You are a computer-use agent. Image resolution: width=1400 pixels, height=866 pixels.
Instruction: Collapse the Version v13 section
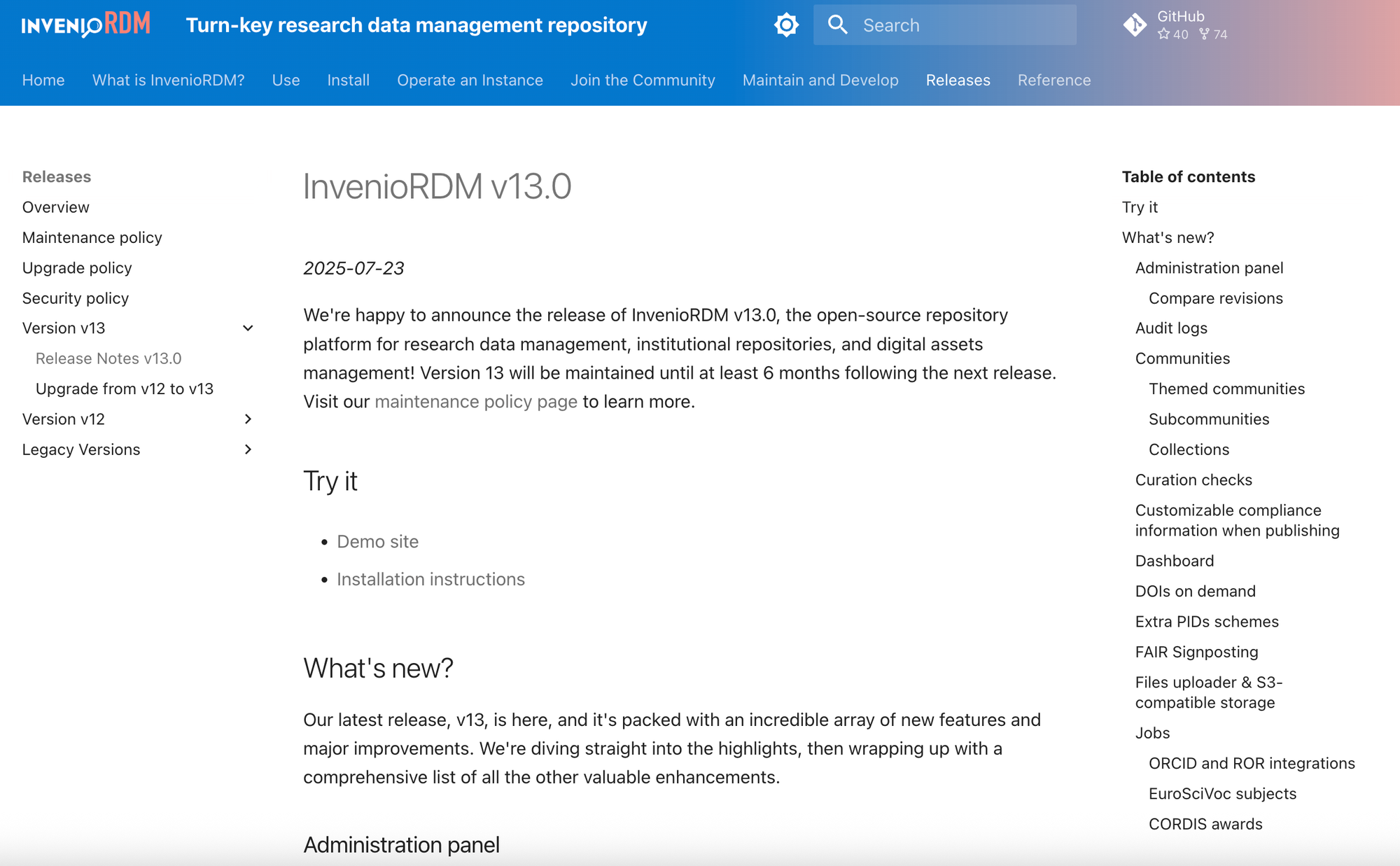248,328
